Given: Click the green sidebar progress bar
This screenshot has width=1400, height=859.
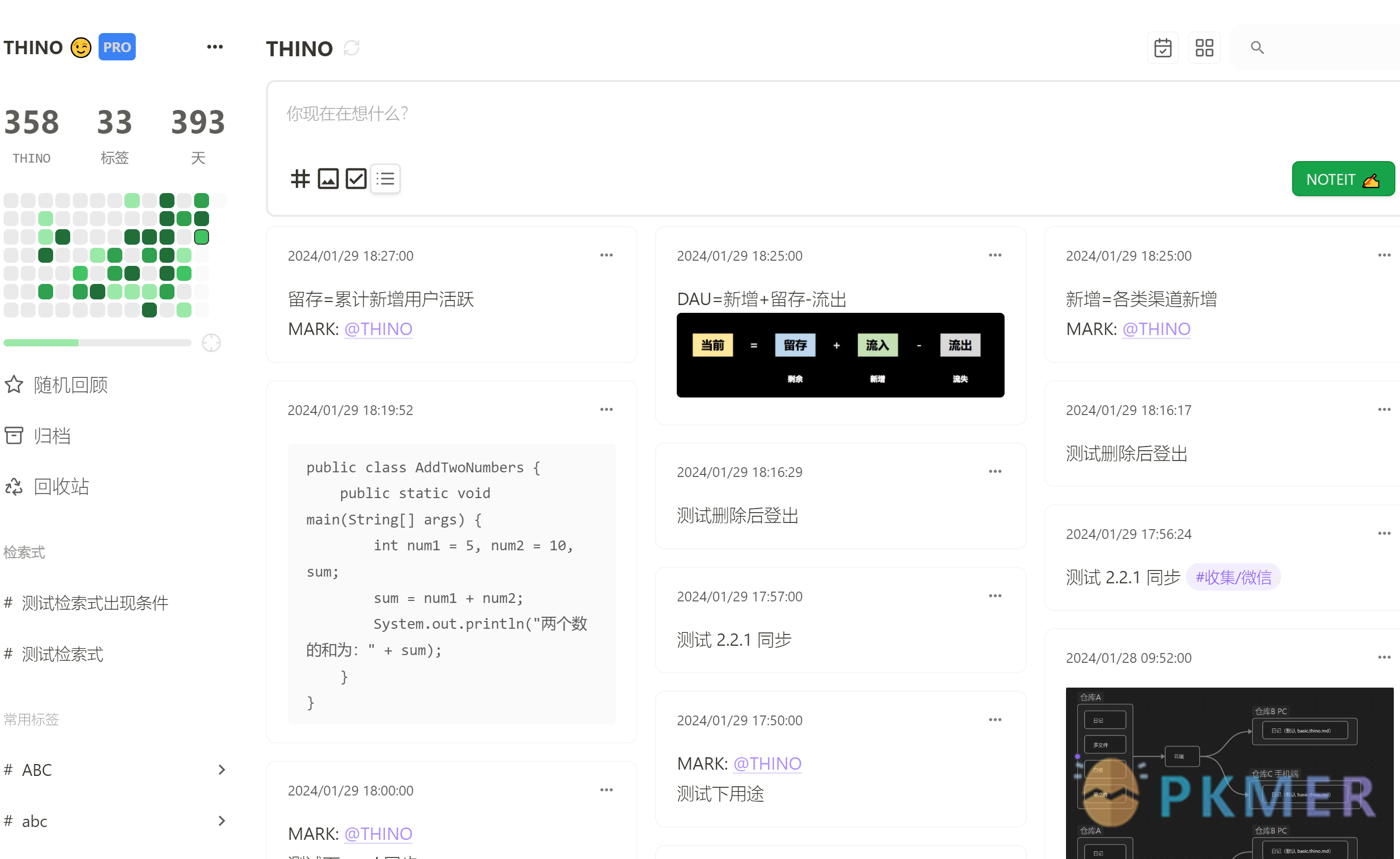Looking at the screenshot, I should click(97, 343).
